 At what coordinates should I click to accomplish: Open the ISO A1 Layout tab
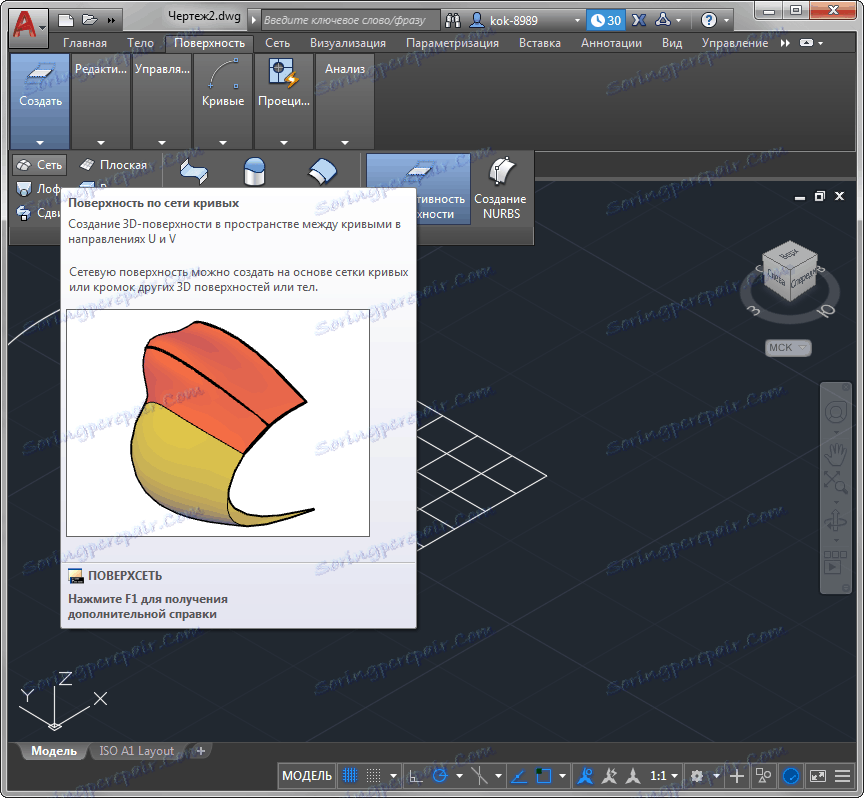pyautogui.click(x=136, y=751)
